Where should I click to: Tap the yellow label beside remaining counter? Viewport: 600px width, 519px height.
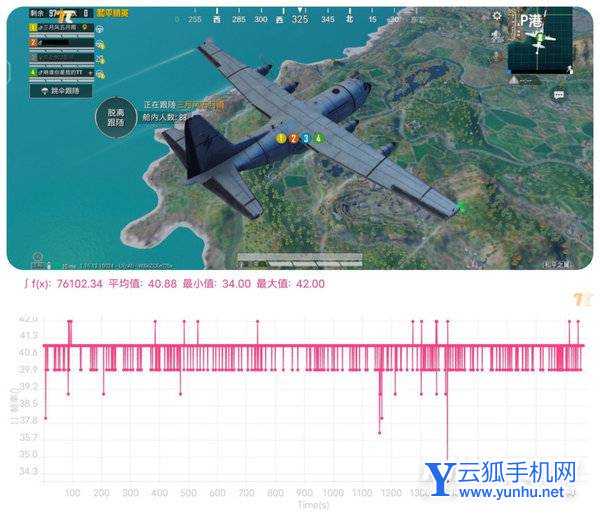click(112, 13)
